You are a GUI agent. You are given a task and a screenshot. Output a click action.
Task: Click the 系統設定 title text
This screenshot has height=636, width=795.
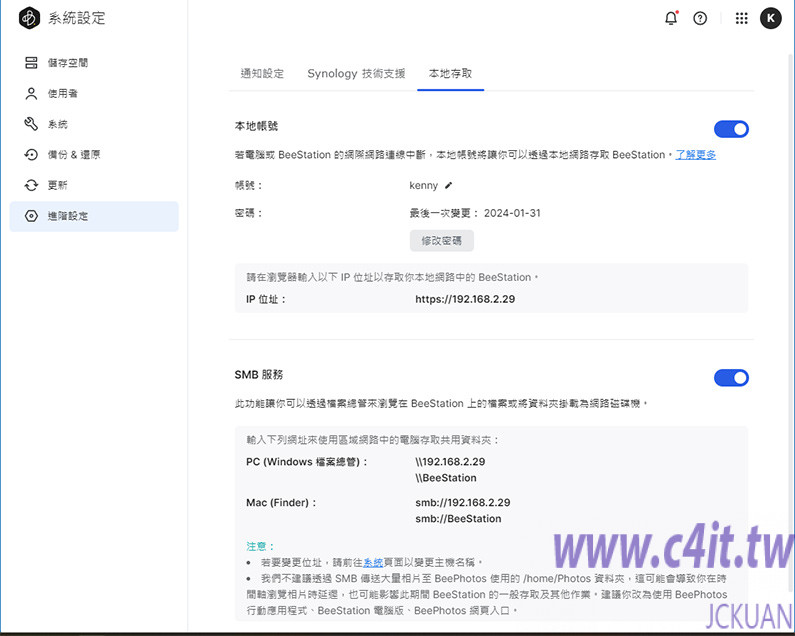click(77, 18)
